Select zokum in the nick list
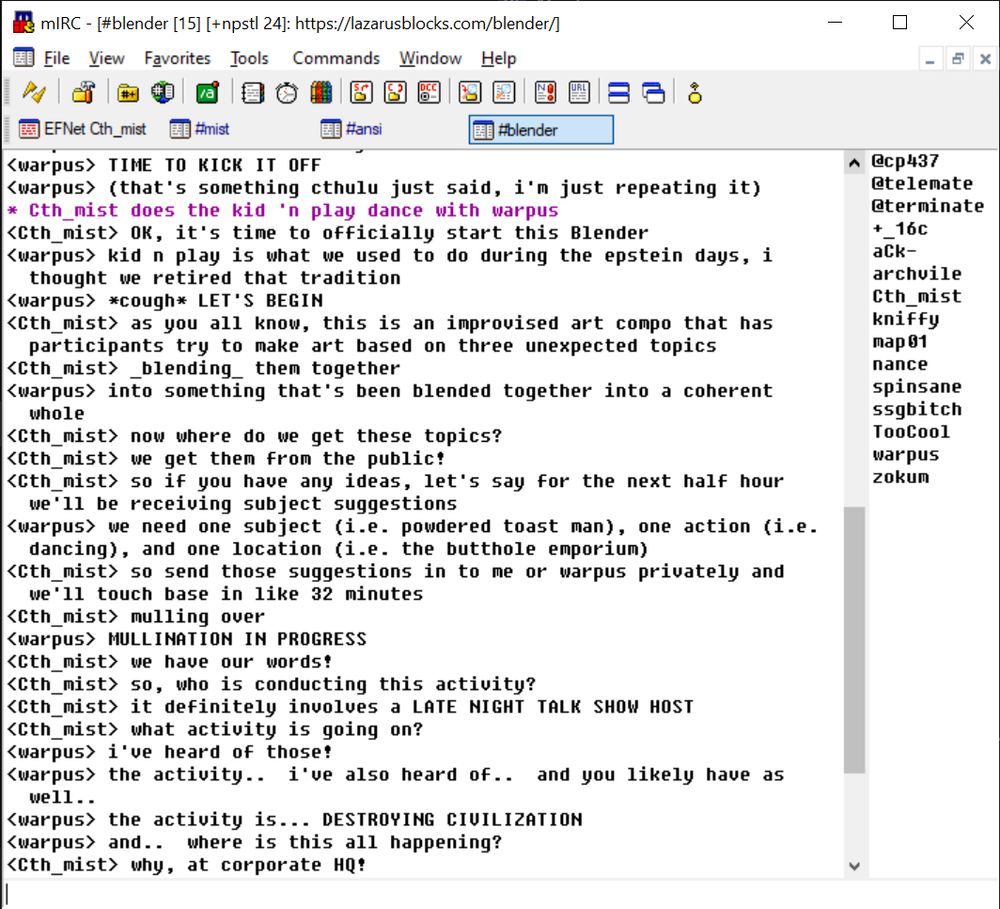 coord(900,477)
